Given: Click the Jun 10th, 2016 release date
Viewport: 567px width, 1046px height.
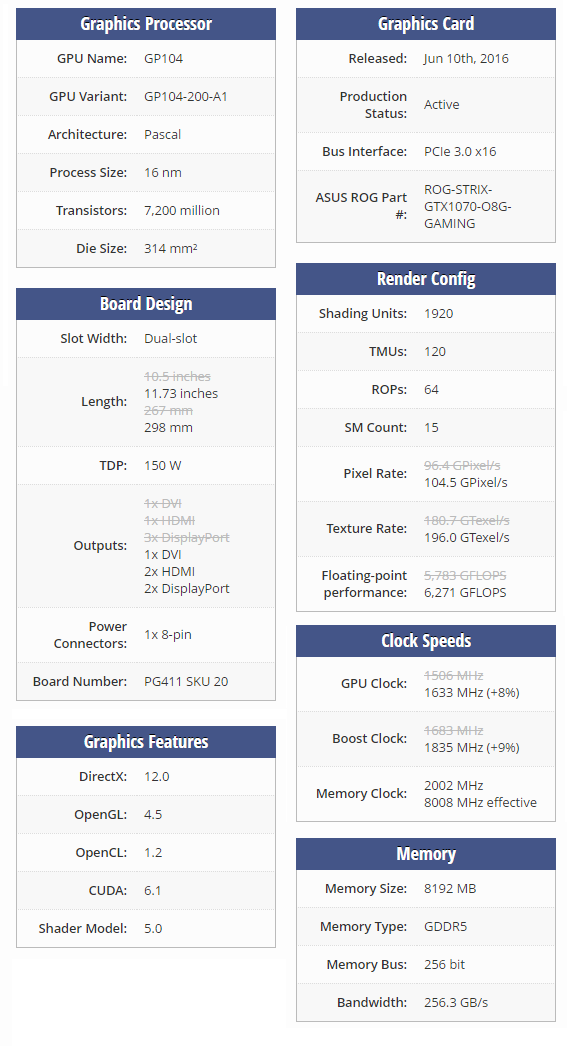Looking at the screenshot, I should 466,59.
